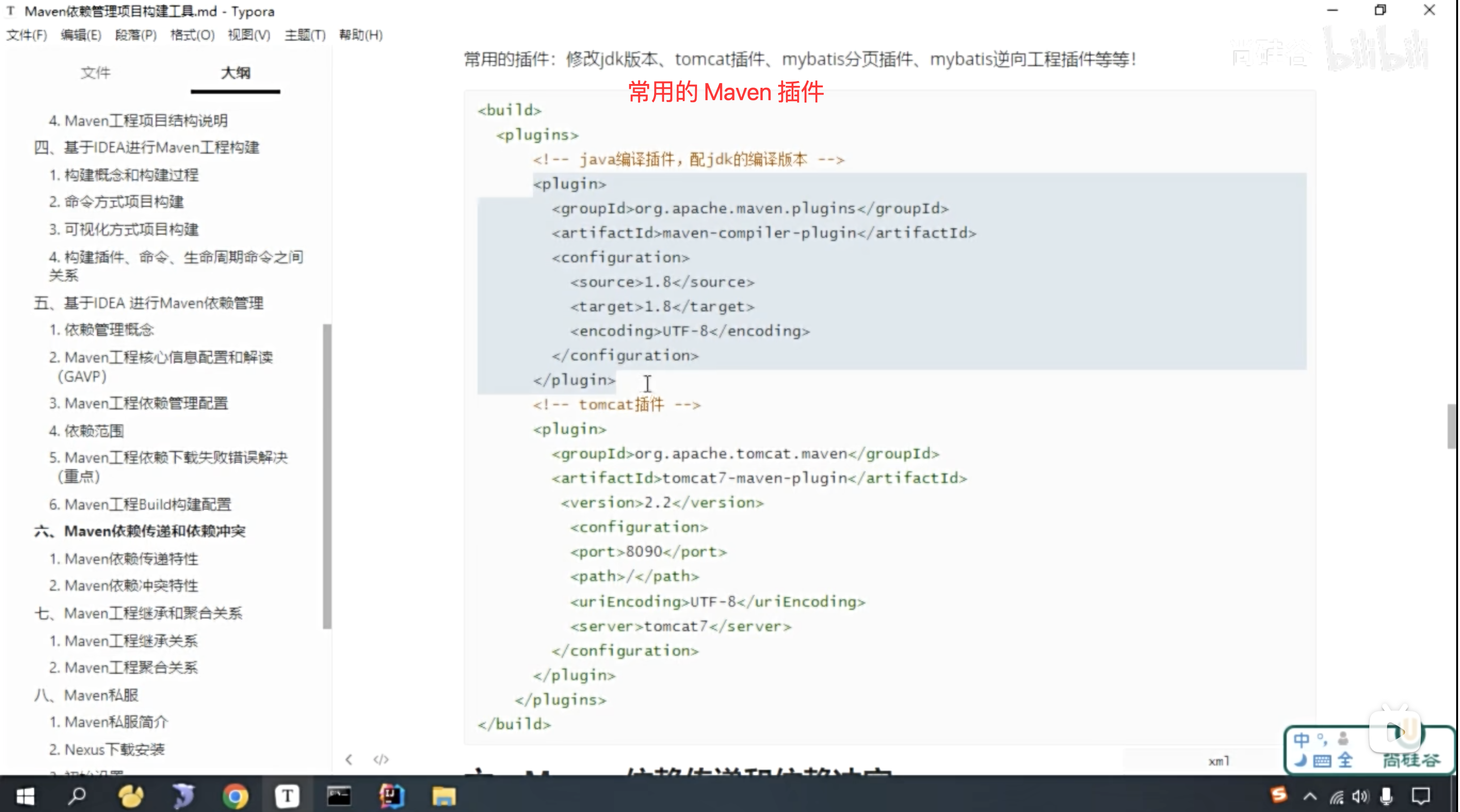Jump to 八、Maven私服 outline heading

pyautogui.click(x=86, y=695)
